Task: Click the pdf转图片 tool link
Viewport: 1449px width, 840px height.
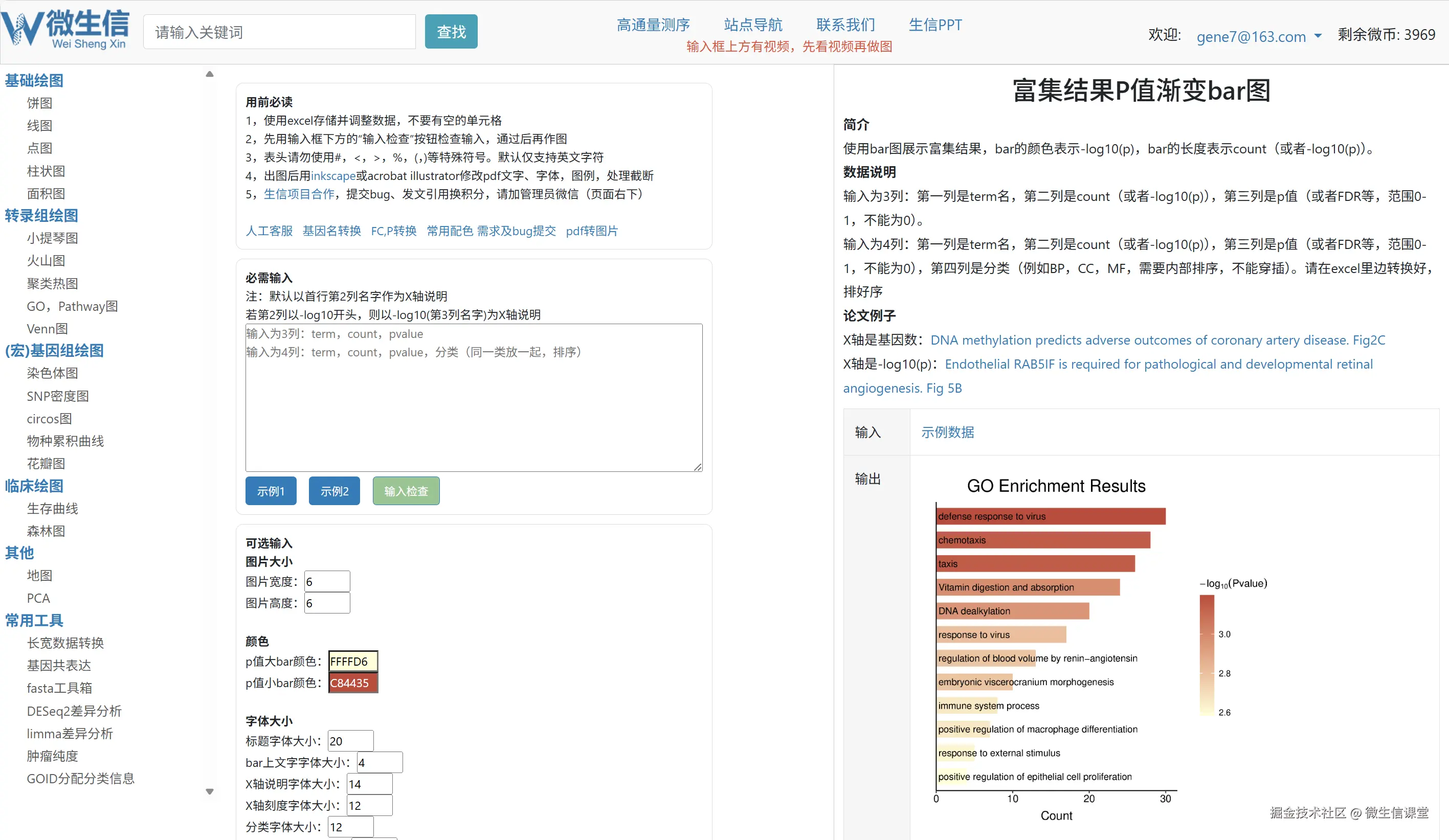Action: pos(591,231)
